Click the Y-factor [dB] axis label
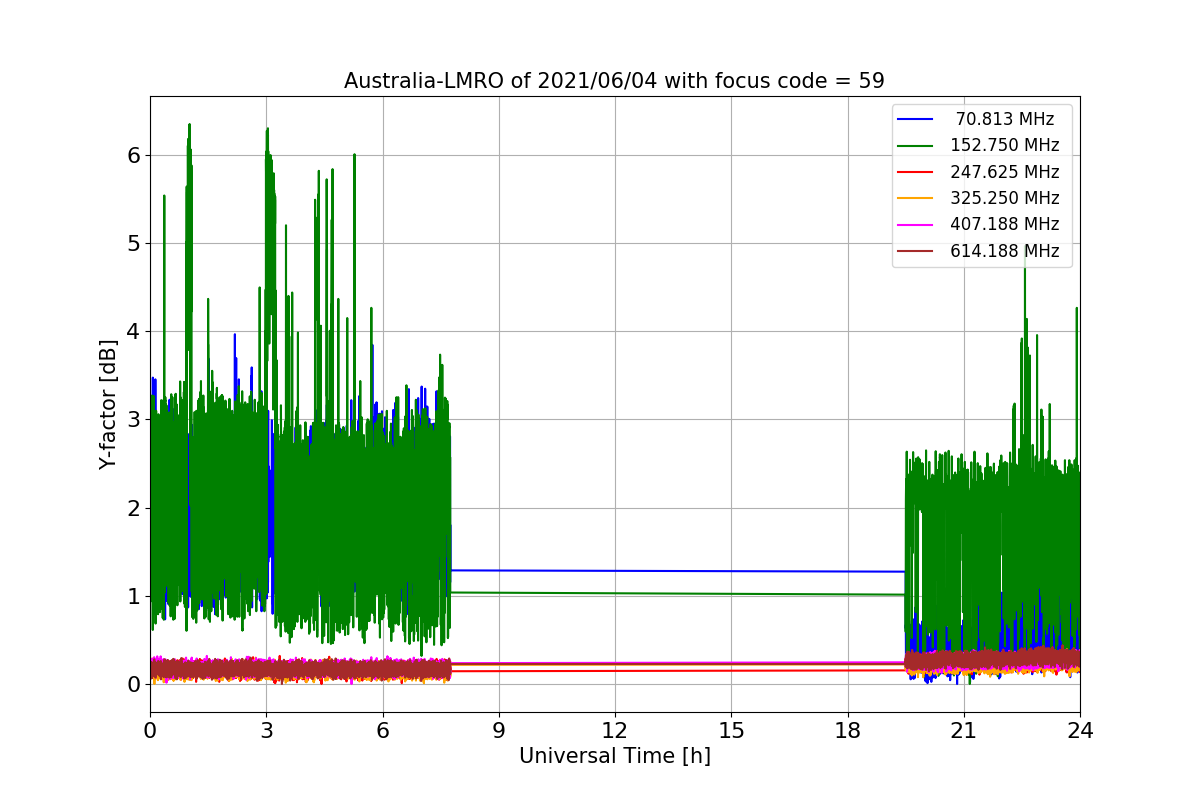The image size is (1200, 800). coord(109,404)
